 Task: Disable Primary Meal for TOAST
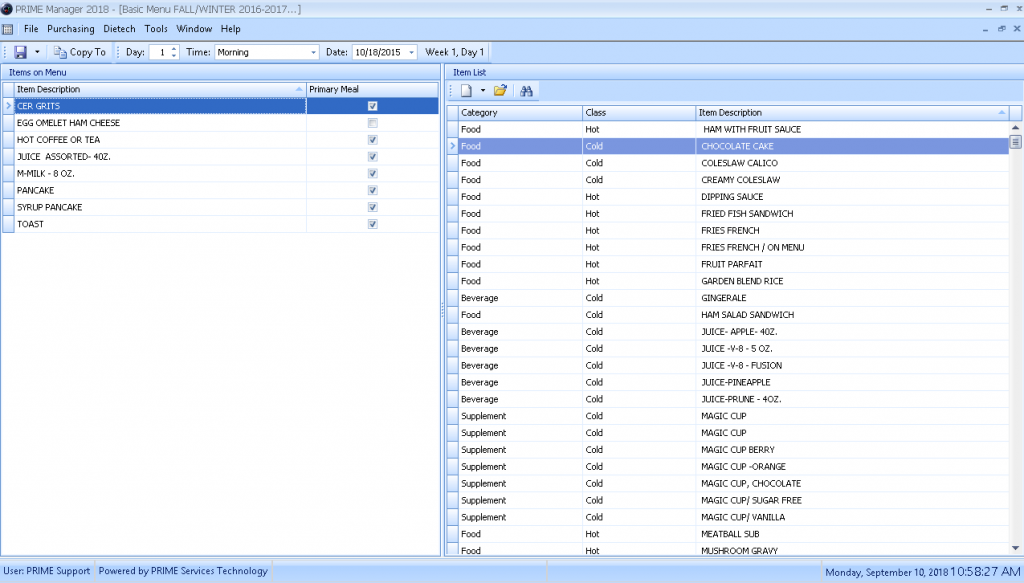pos(372,224)
